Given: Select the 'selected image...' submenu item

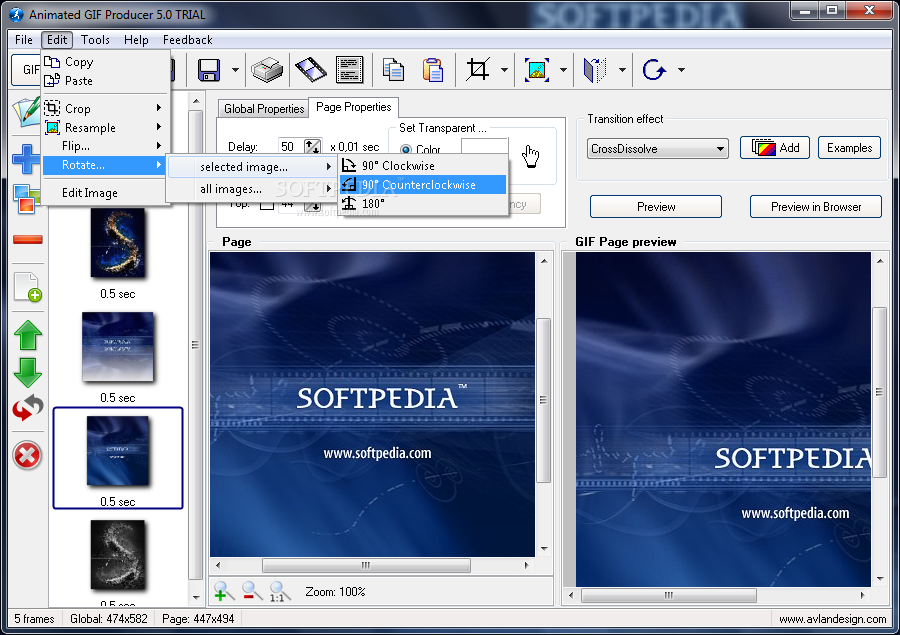Looking at the screenshot, I should point(251,167).
